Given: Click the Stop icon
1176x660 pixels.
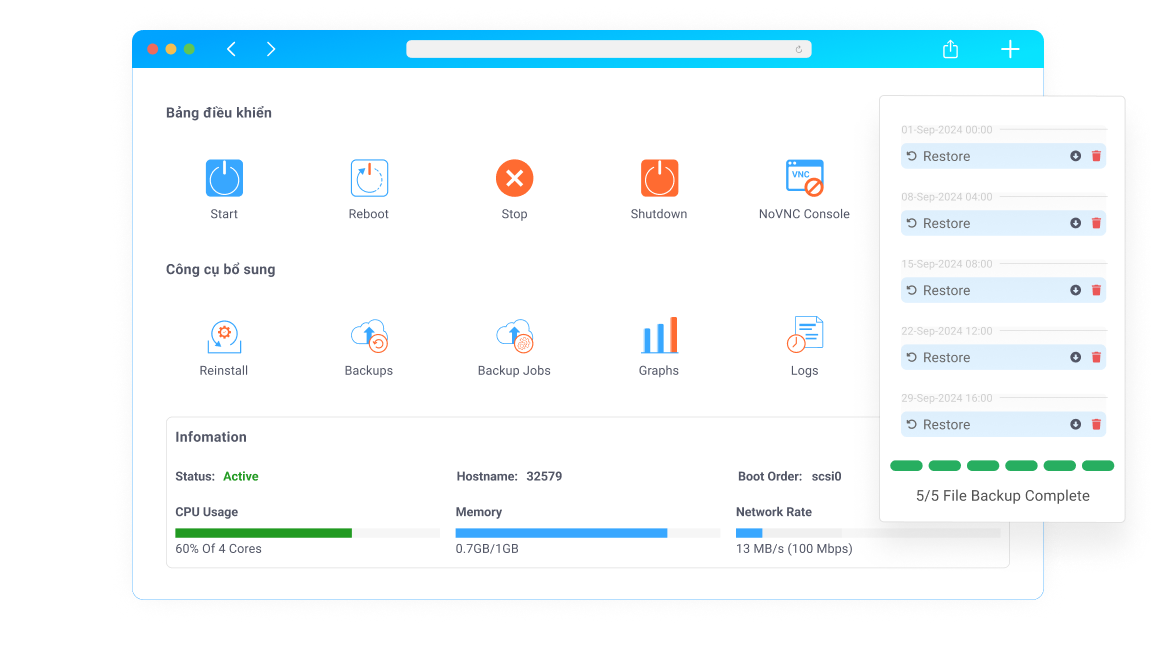Looking at the screenshot, I should (514, 177).
